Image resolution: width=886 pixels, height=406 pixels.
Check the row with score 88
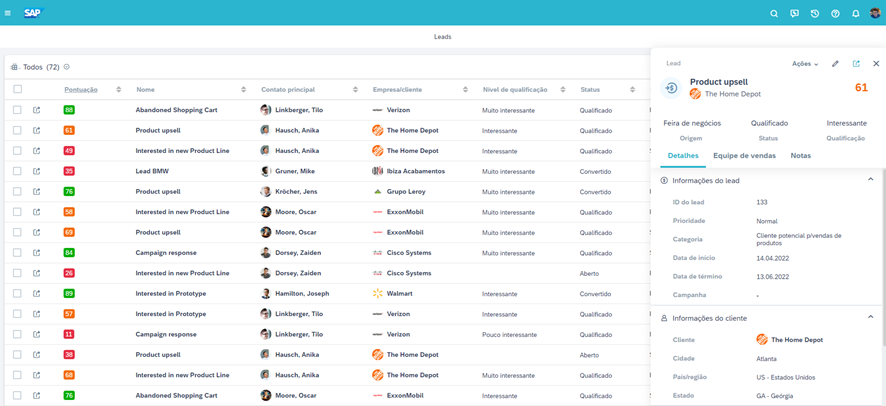[x=18, y=110]
